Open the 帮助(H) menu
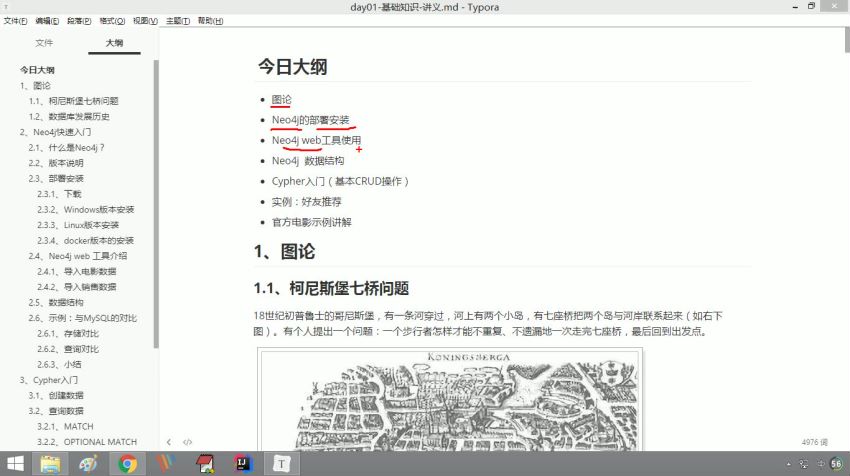The width and height of the screenshot is (850, 476). pyautogui.click(x=210, y=21)
